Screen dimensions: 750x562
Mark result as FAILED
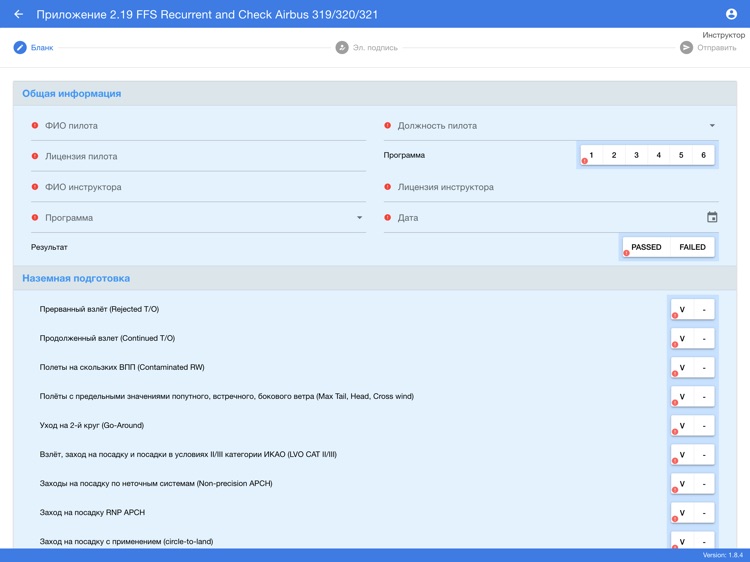point(692,247)
